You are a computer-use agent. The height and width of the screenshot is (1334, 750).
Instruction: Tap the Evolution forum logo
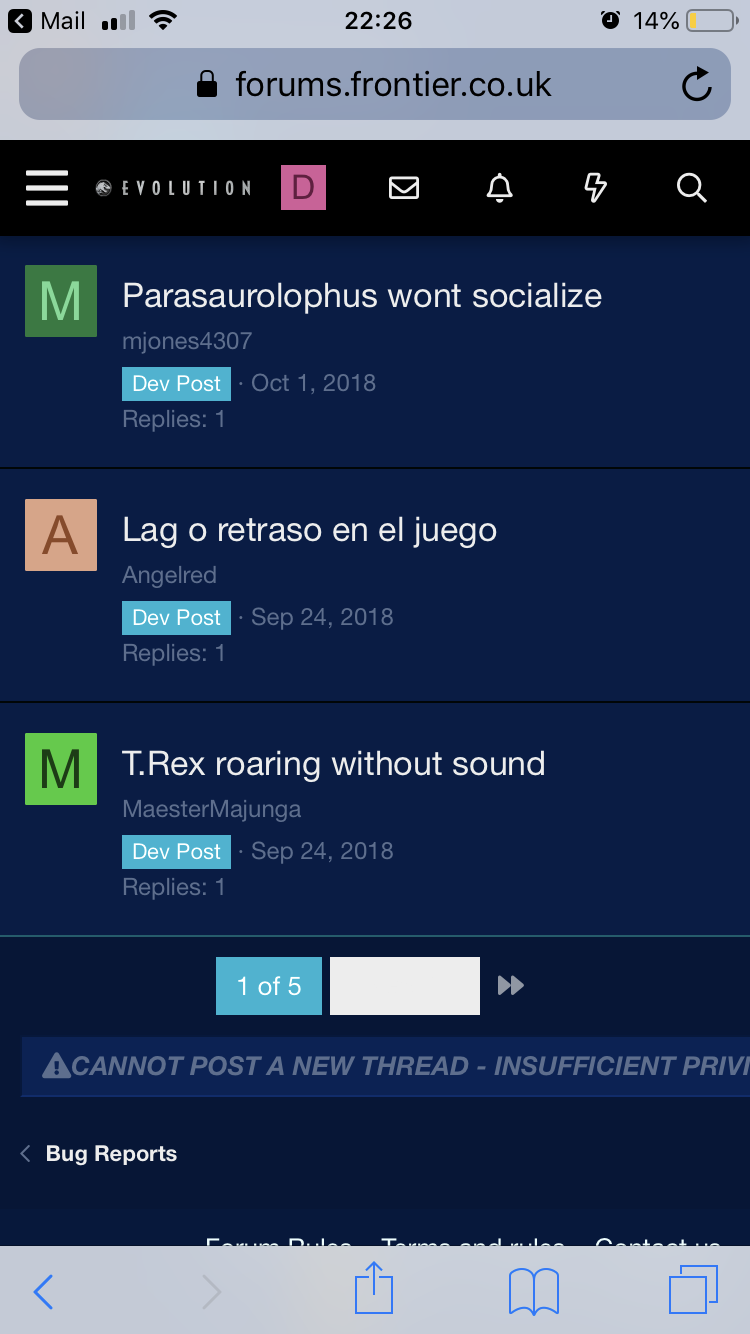(x=173, y=188)
